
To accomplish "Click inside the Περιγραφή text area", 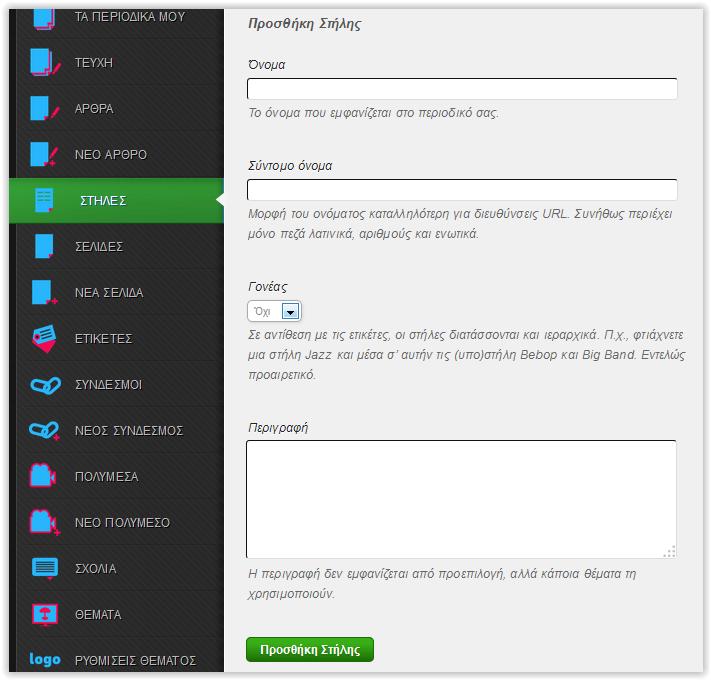I will coord(461,499).
